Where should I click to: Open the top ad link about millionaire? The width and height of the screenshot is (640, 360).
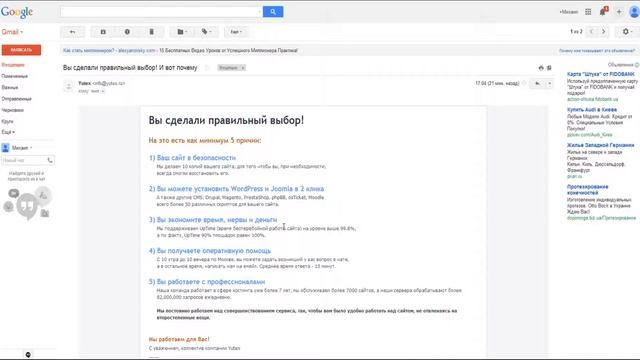109,51
